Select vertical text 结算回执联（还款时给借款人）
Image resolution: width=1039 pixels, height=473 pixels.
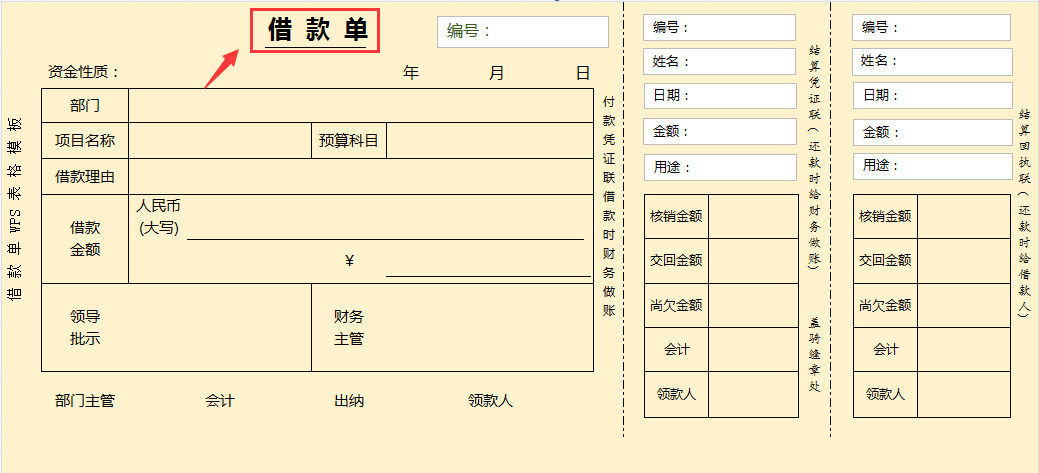(x=1025, y=214)
